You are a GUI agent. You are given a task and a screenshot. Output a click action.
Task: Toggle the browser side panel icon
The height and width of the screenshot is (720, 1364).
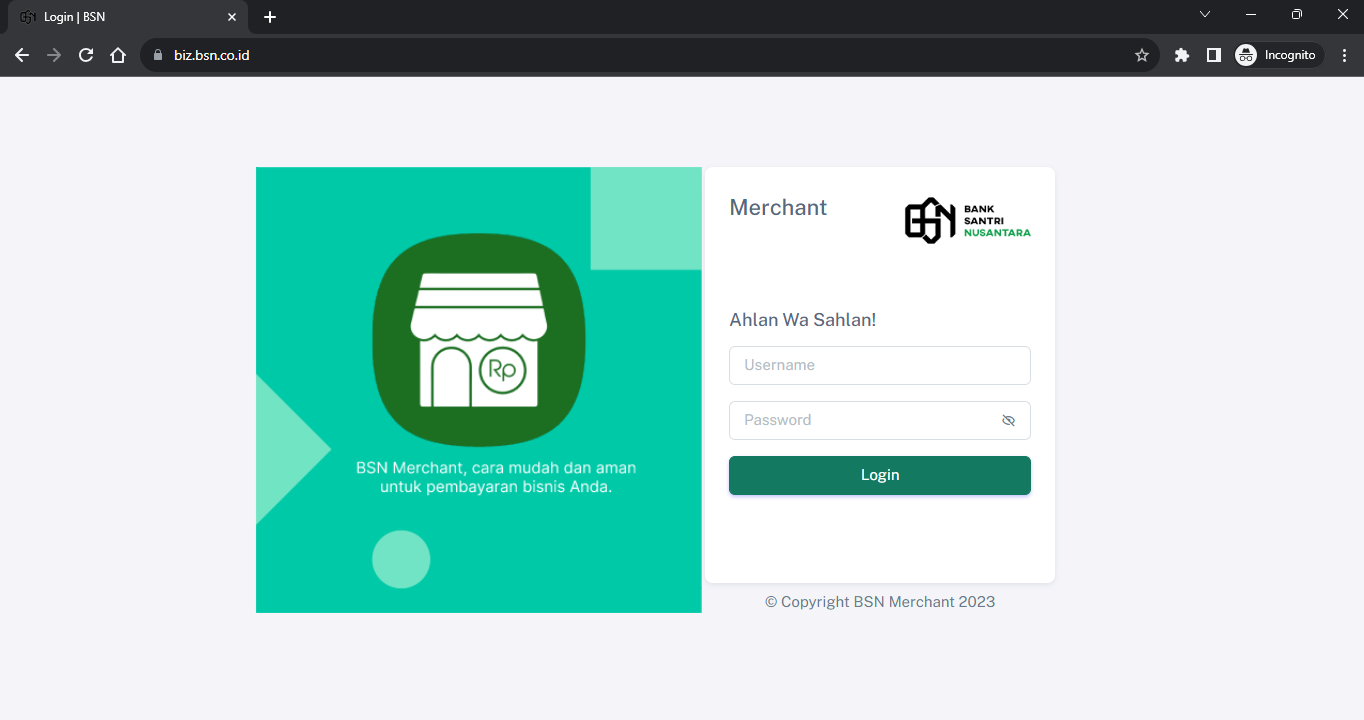pyautogui.click(x=1213, y=56)
